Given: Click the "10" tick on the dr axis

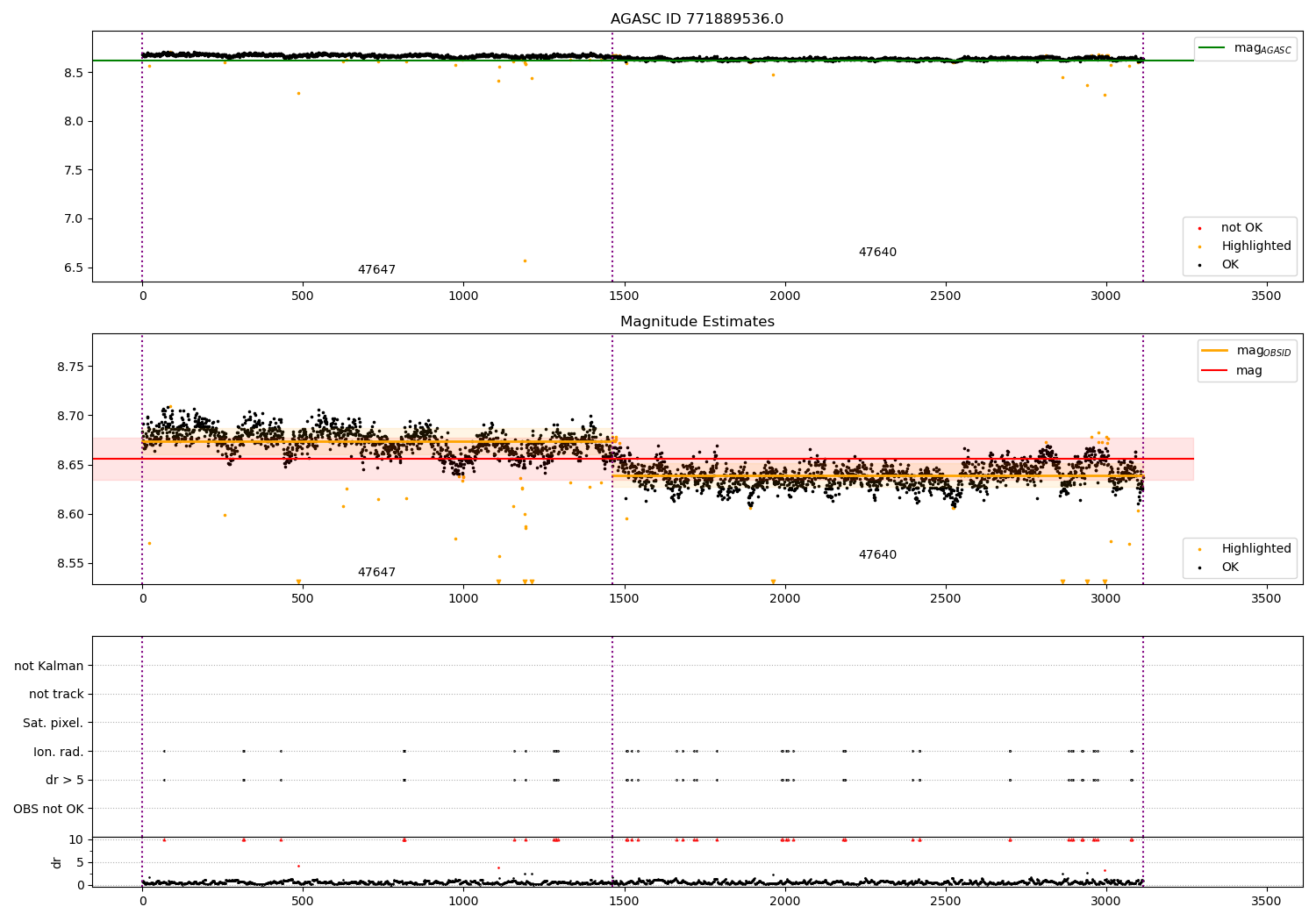Looking at the screenshot, I should [x=76, y=839].
